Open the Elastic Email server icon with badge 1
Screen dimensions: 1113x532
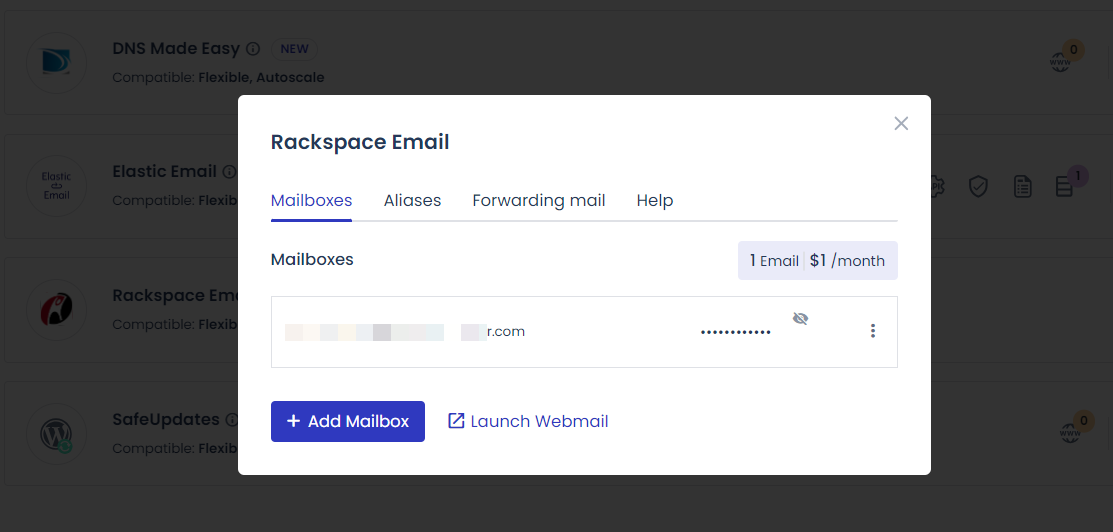coord(1064,187)
